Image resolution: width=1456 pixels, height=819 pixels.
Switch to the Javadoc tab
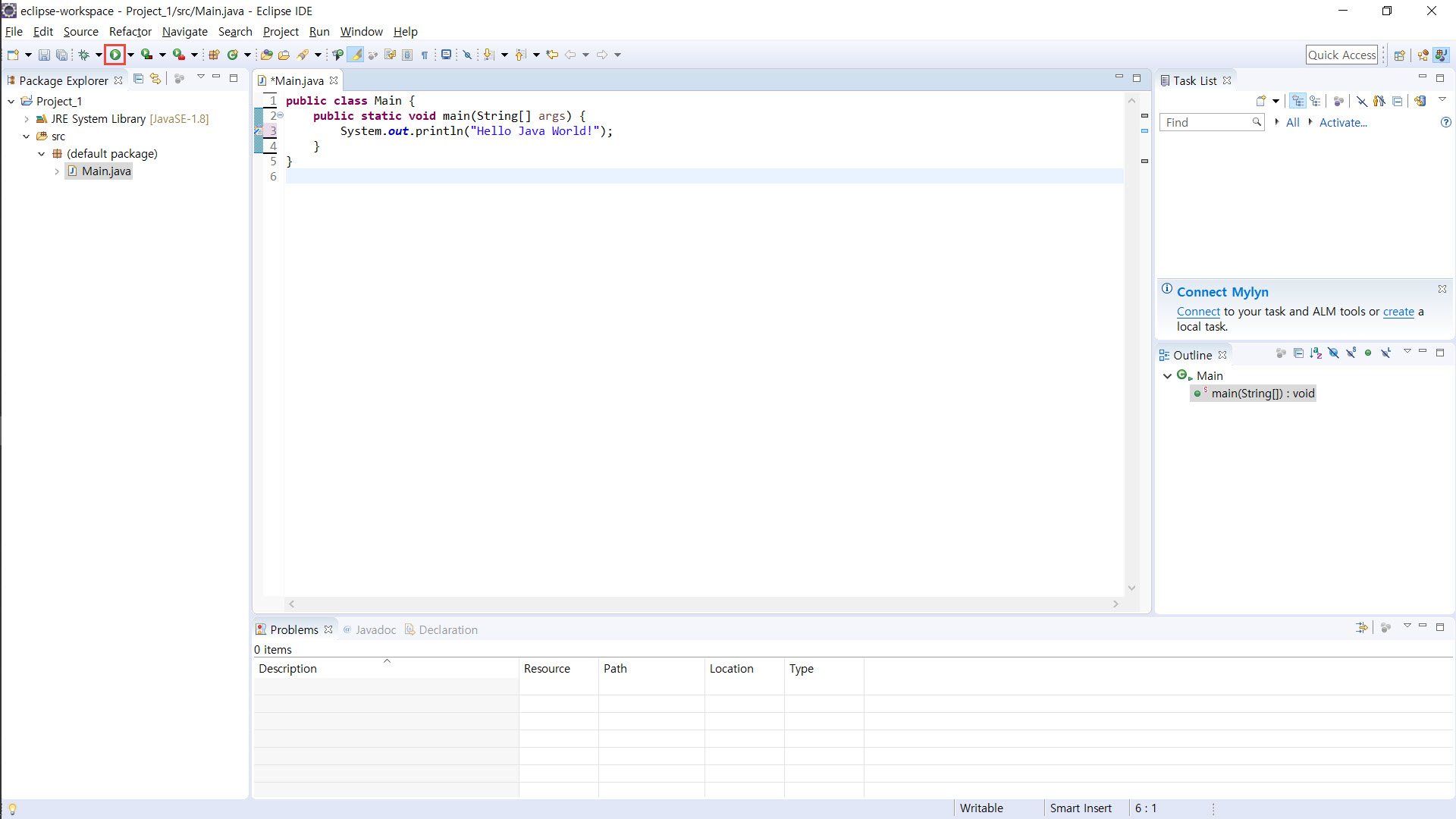[369, 630]
